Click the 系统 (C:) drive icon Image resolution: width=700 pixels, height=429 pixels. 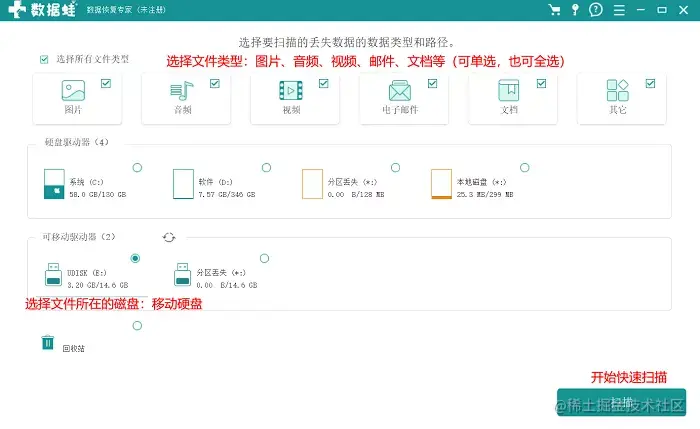point(54,184)
